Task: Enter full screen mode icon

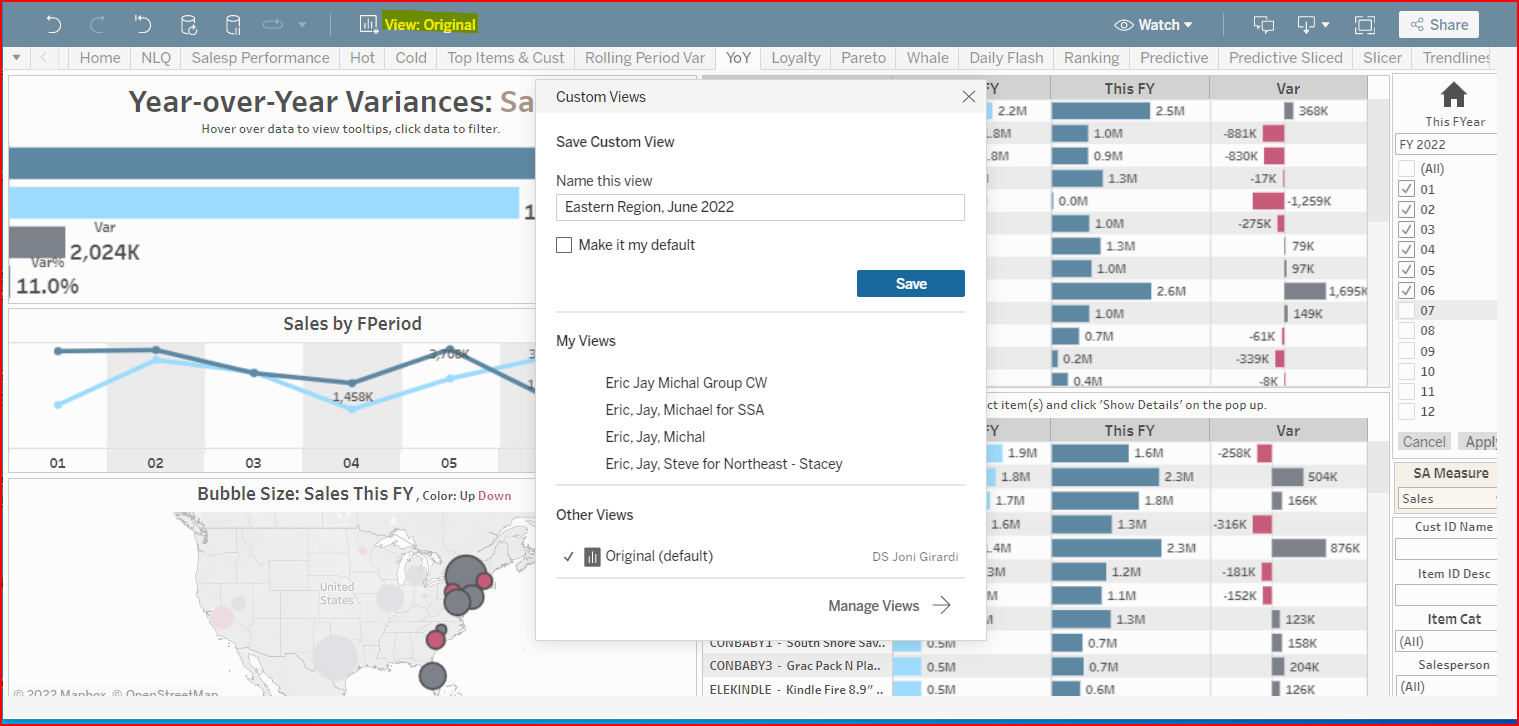Action: point(1364,25)
